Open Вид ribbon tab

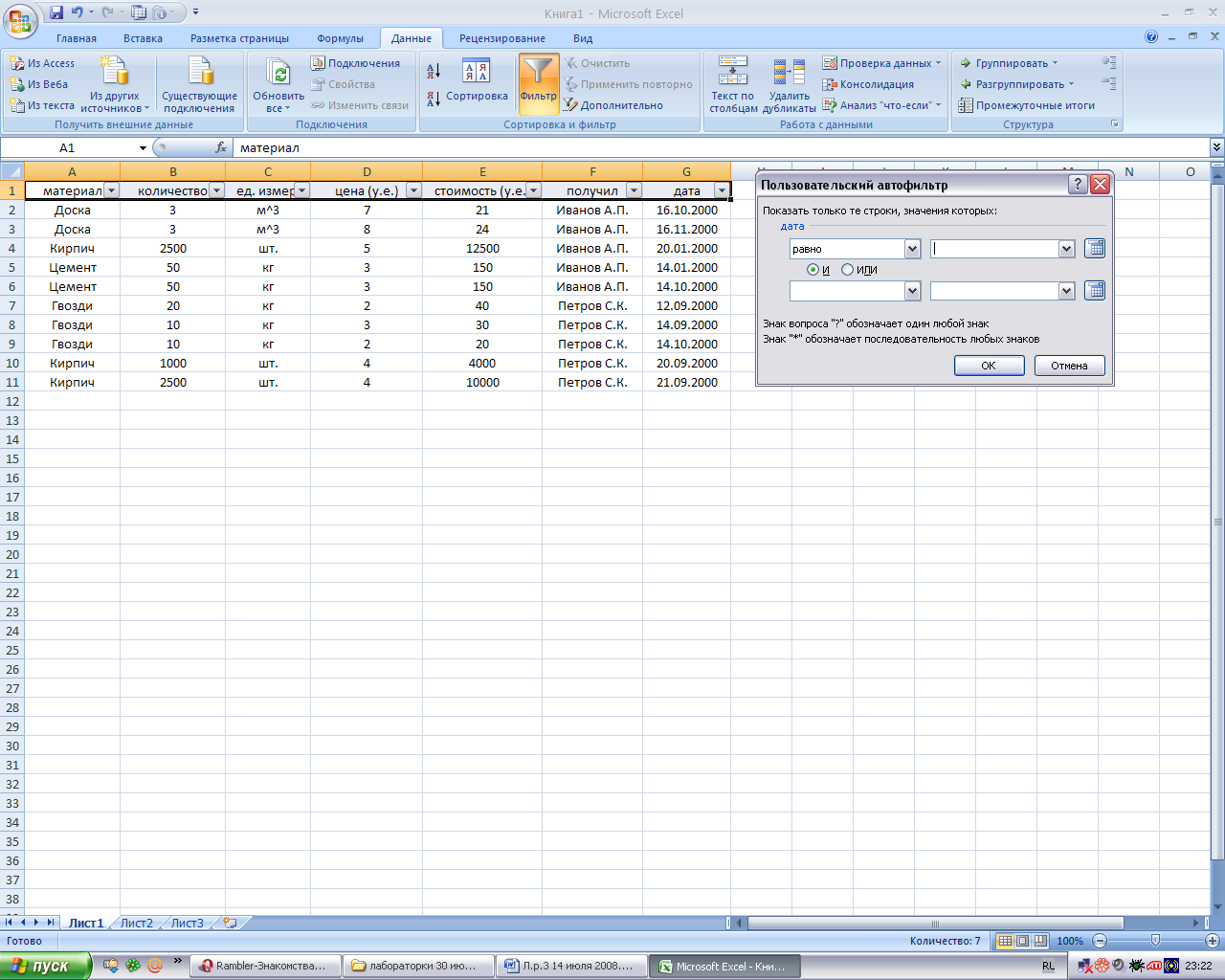pyautogui.click(x=583, y=38)
